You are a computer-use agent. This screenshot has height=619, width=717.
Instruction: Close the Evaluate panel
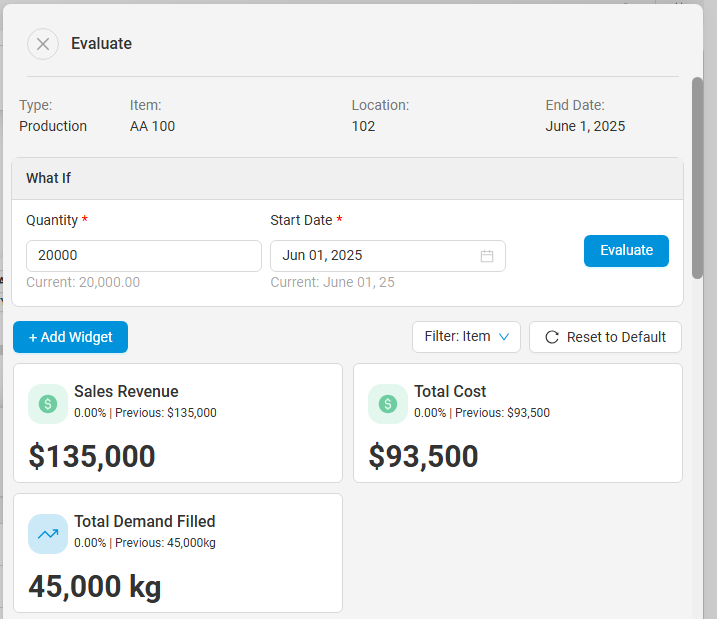point(43,44)
